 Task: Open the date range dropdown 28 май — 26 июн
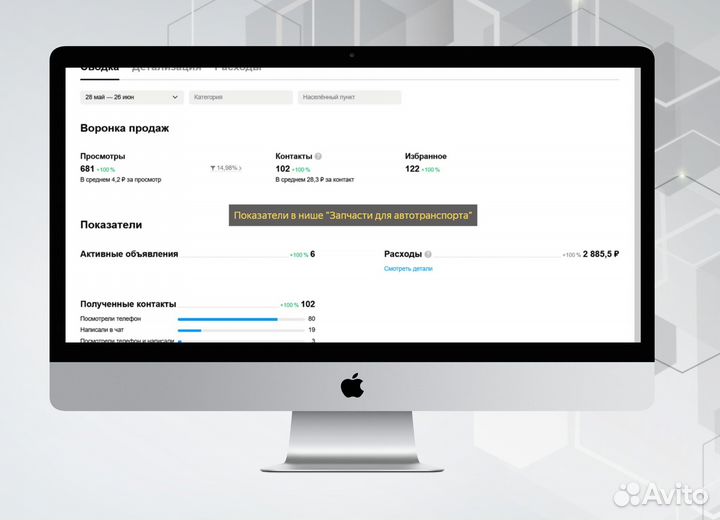131,98
